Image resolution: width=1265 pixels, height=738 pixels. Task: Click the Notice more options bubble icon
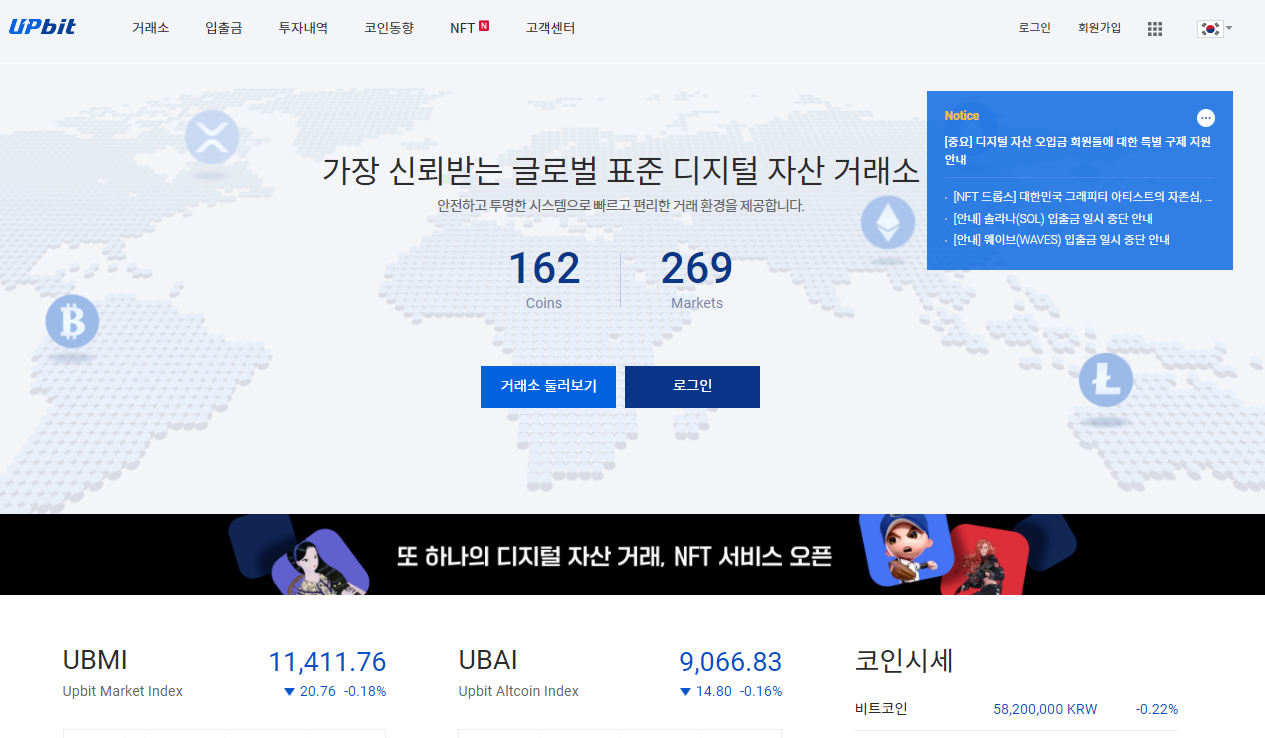point(1205,117)
